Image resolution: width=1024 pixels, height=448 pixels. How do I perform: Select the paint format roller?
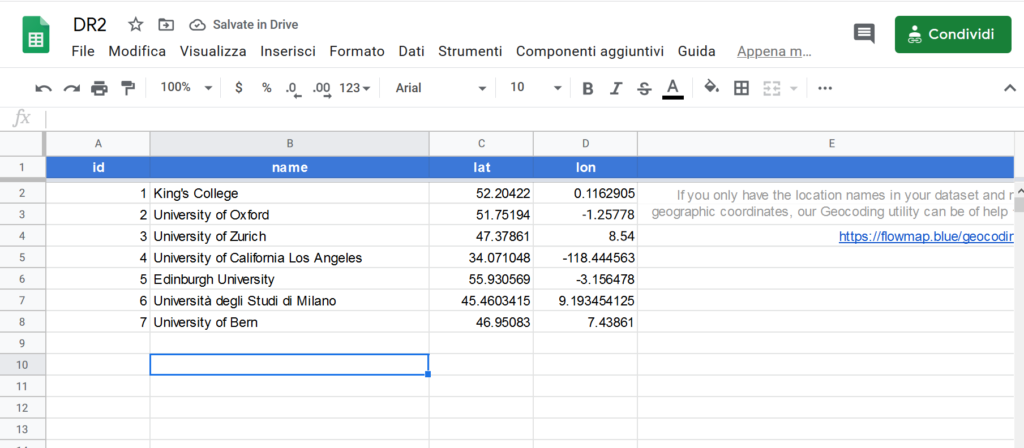pos(127,88)
